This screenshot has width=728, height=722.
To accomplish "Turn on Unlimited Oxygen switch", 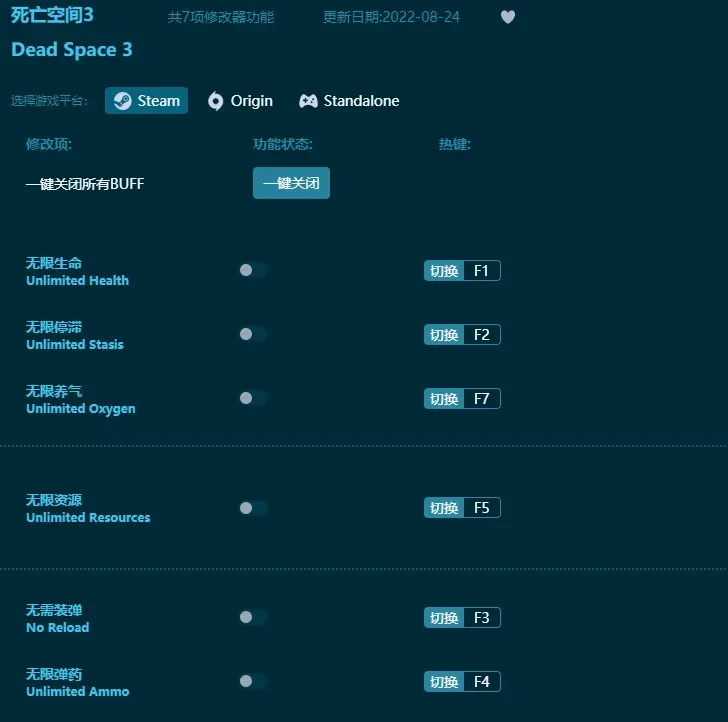I will point(254,398).
